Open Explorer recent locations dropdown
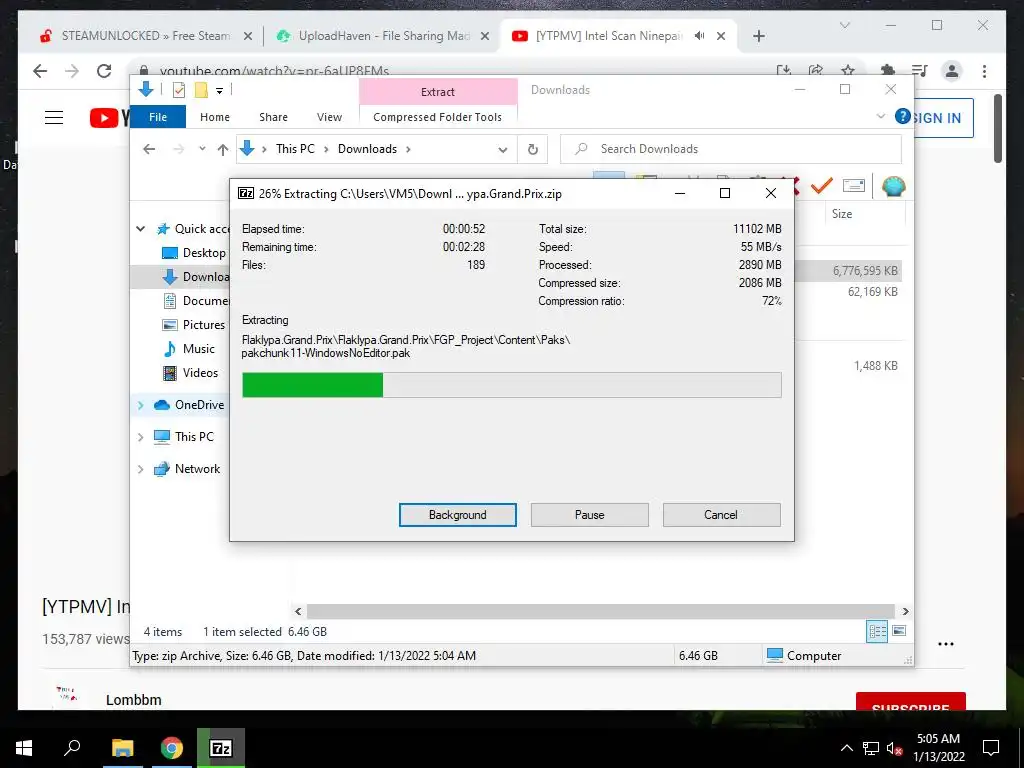1024x768 pixels. 202,149
